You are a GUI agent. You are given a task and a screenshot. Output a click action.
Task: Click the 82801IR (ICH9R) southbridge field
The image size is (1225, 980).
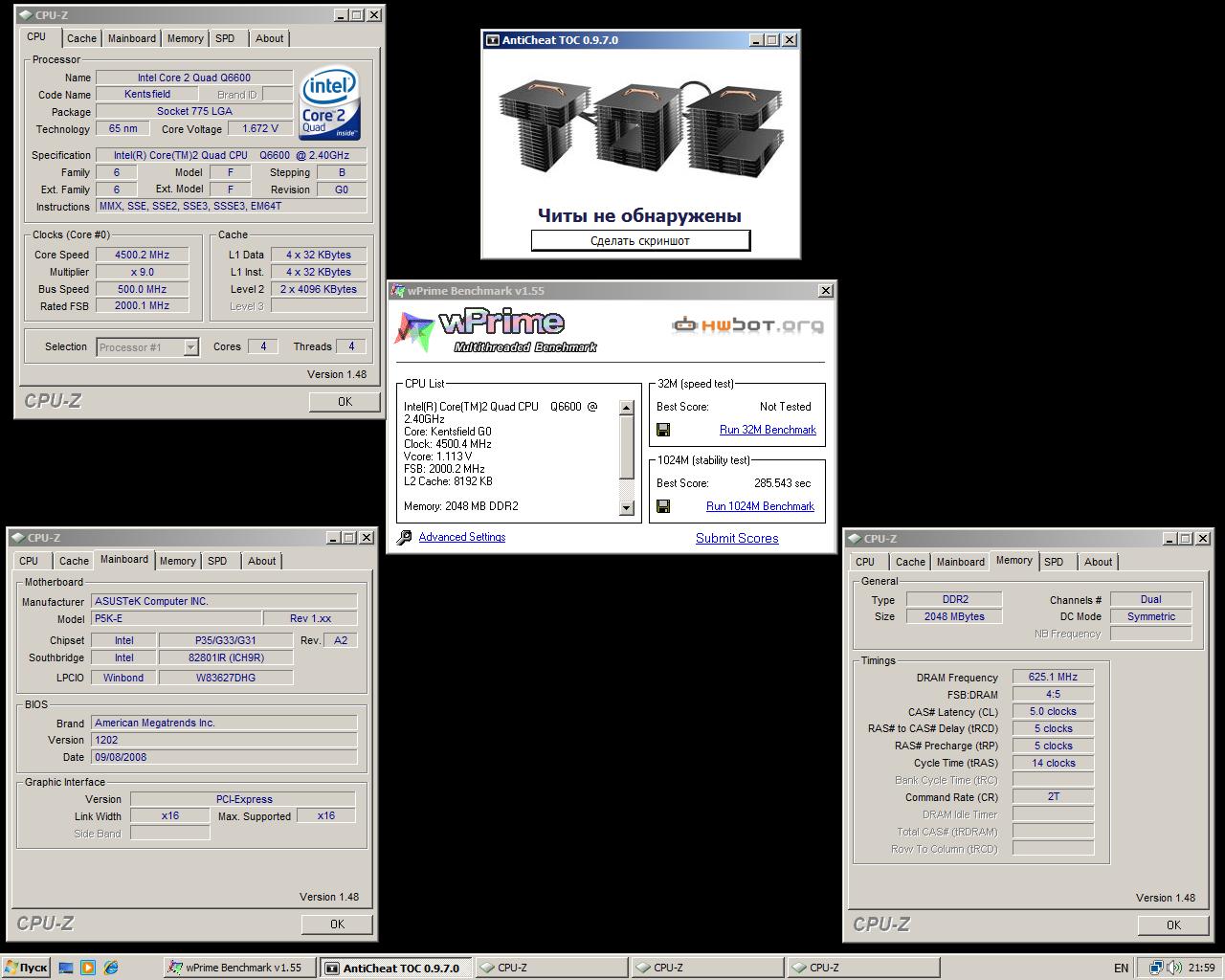(x=226, y=657)
